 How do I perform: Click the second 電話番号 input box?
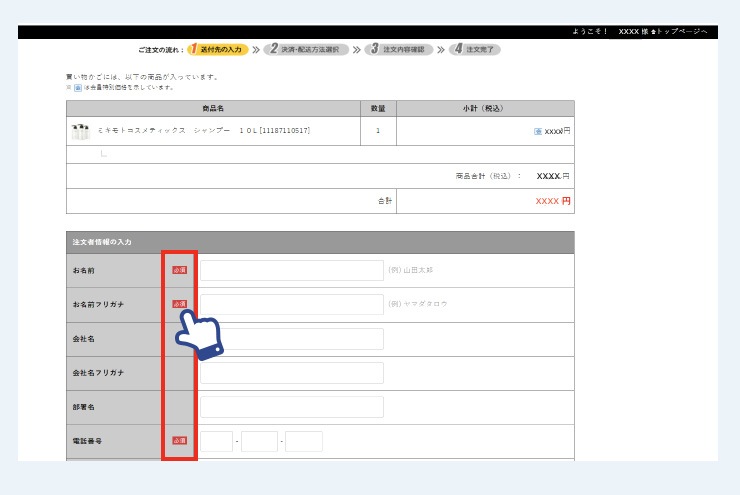(x=259, y=441)
